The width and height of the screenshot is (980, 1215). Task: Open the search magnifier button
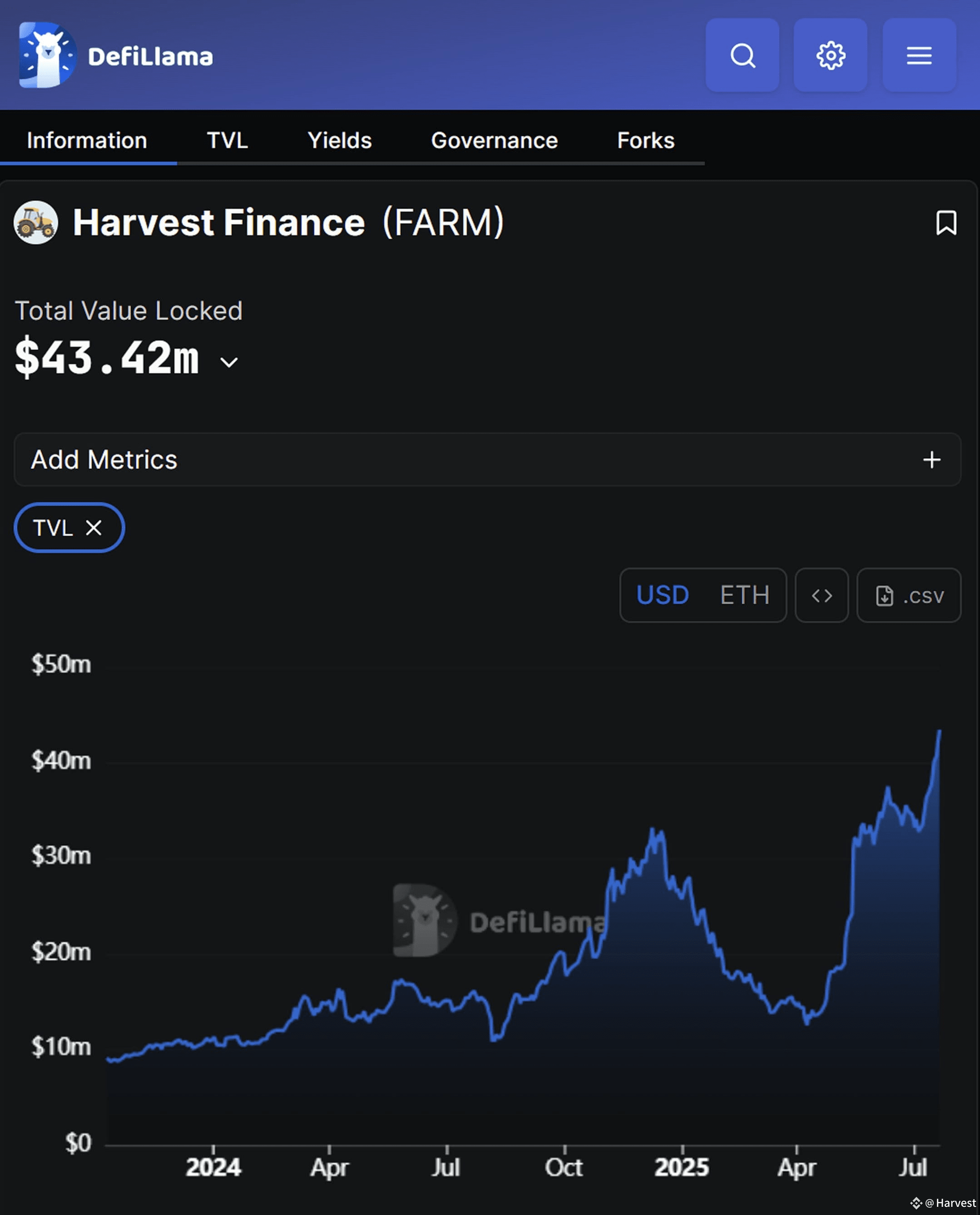[x=742, y=55]
